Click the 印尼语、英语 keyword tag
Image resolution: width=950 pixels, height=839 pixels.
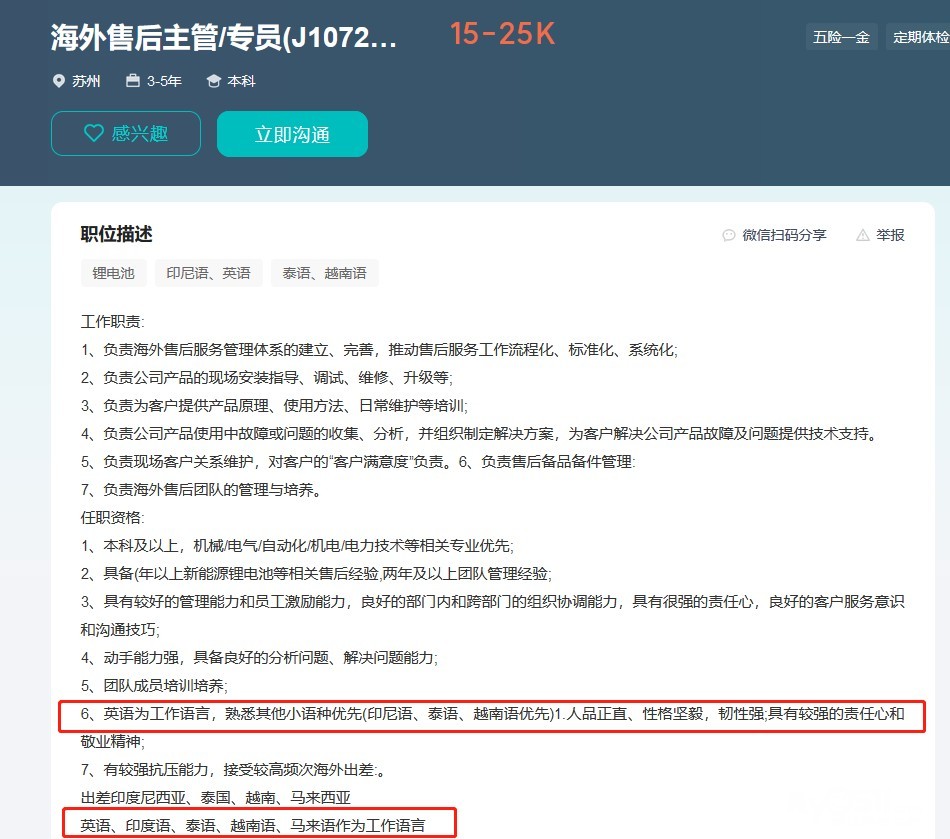(x=208, y=273)
